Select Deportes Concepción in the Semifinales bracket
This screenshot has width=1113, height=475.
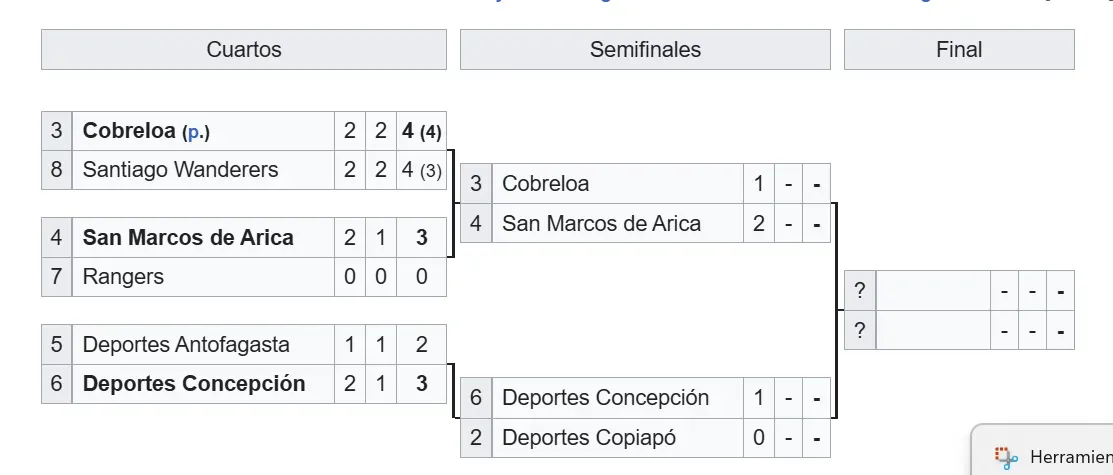pos(605,398)
